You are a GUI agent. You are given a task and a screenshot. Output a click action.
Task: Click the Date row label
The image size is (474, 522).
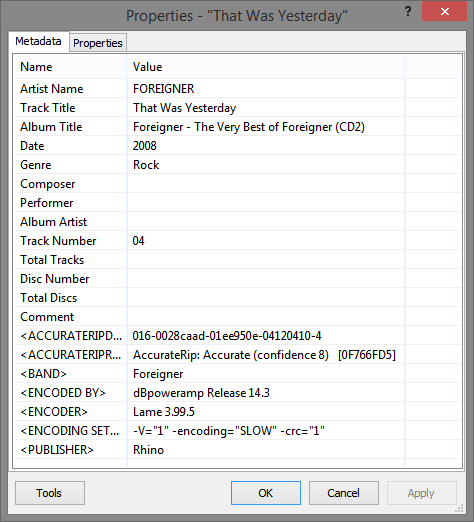coord(32,146)
